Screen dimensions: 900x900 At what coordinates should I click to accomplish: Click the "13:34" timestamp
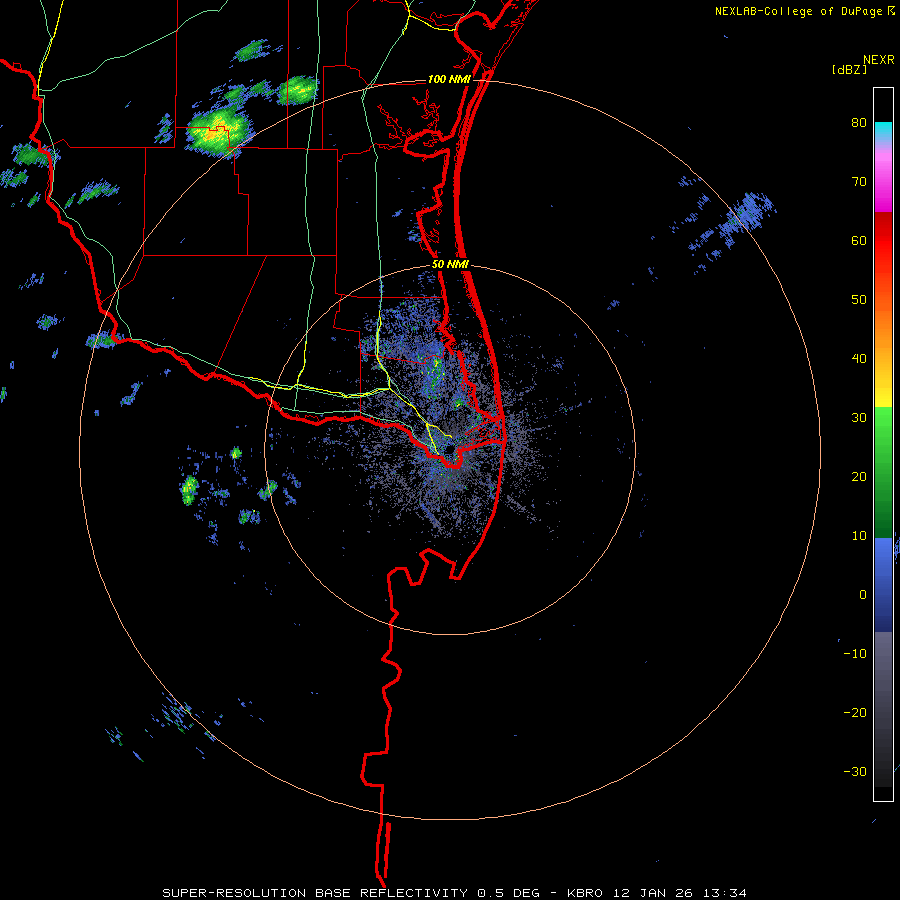(x=726, y=893)
